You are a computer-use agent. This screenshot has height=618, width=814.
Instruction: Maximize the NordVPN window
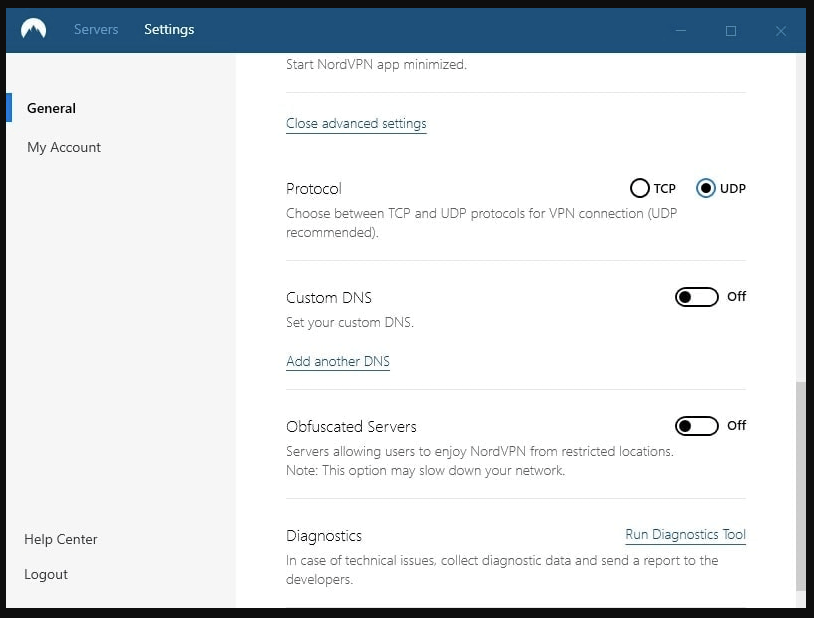[730, 31]
